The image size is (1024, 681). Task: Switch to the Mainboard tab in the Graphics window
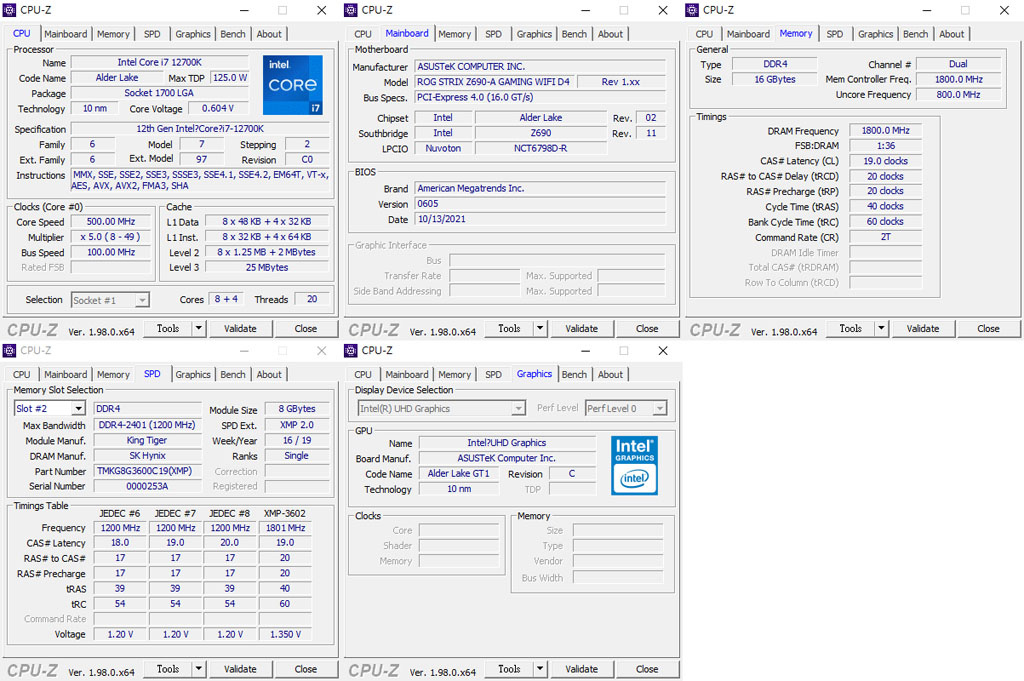[x=407, y=375]
